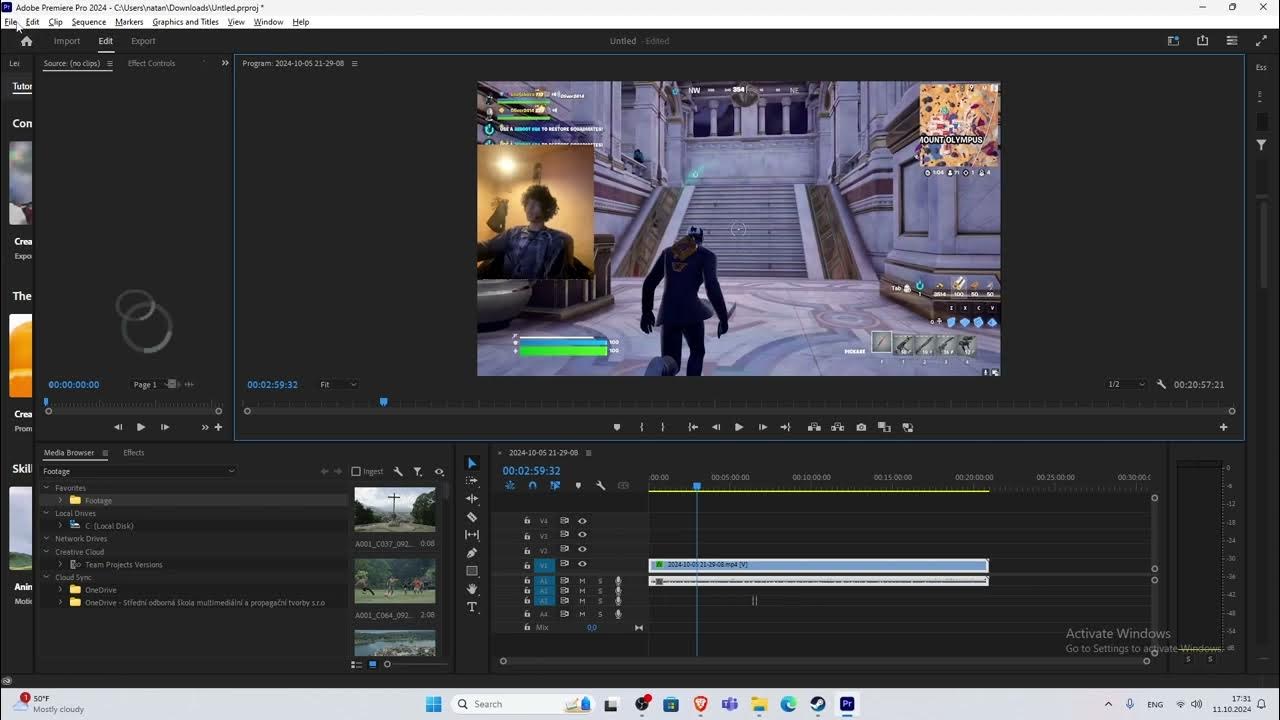Click the Extract button
The image size is (1280, 720).
pos(837,427)
